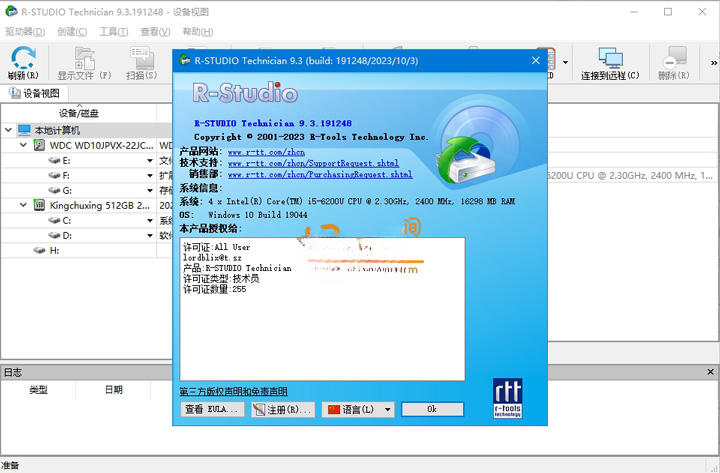720x473 pixels.
Task: Switch to the 设备视图 tab
Action: (35, 93)
